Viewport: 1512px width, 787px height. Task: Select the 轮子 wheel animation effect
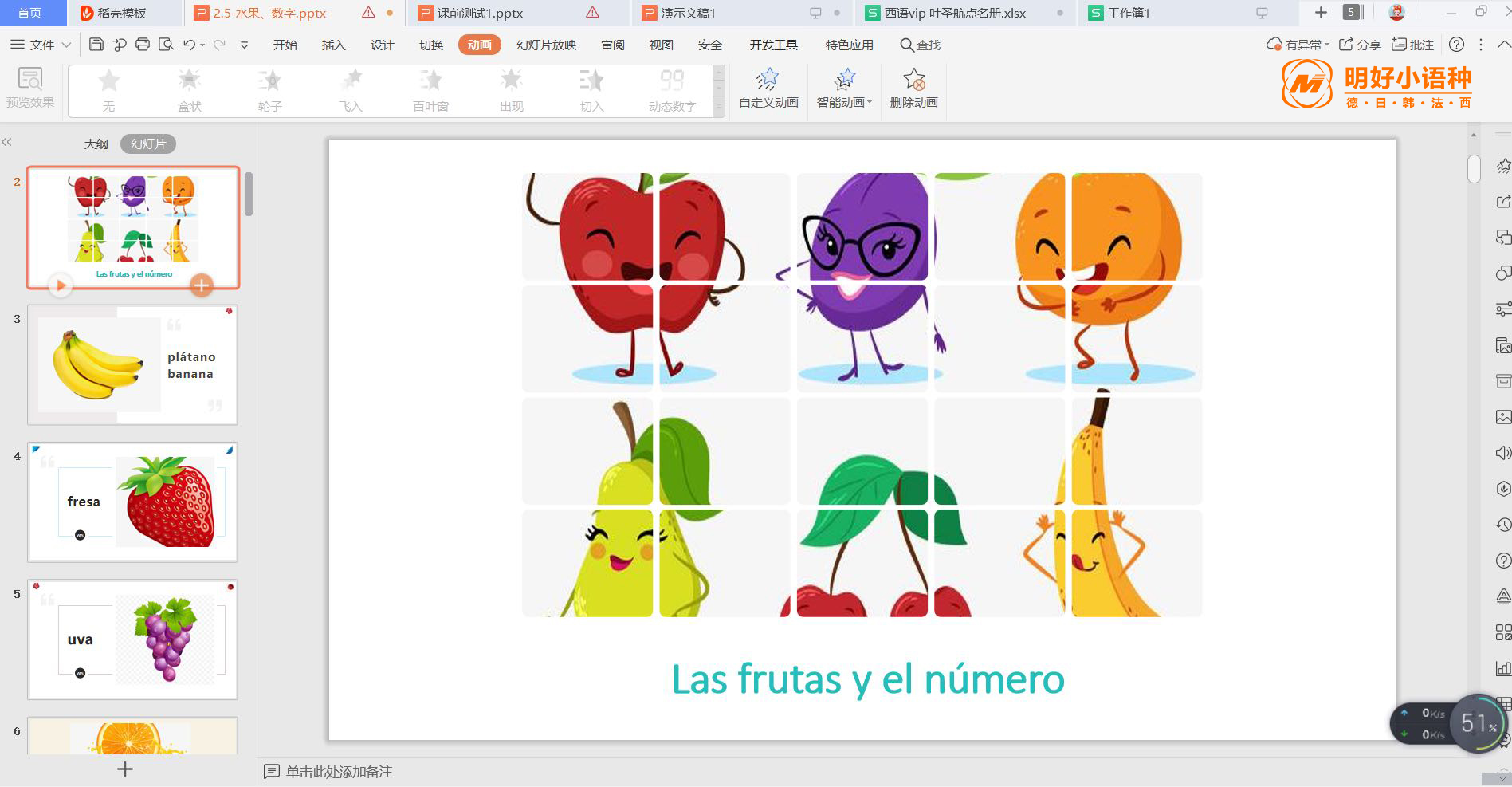269,90
